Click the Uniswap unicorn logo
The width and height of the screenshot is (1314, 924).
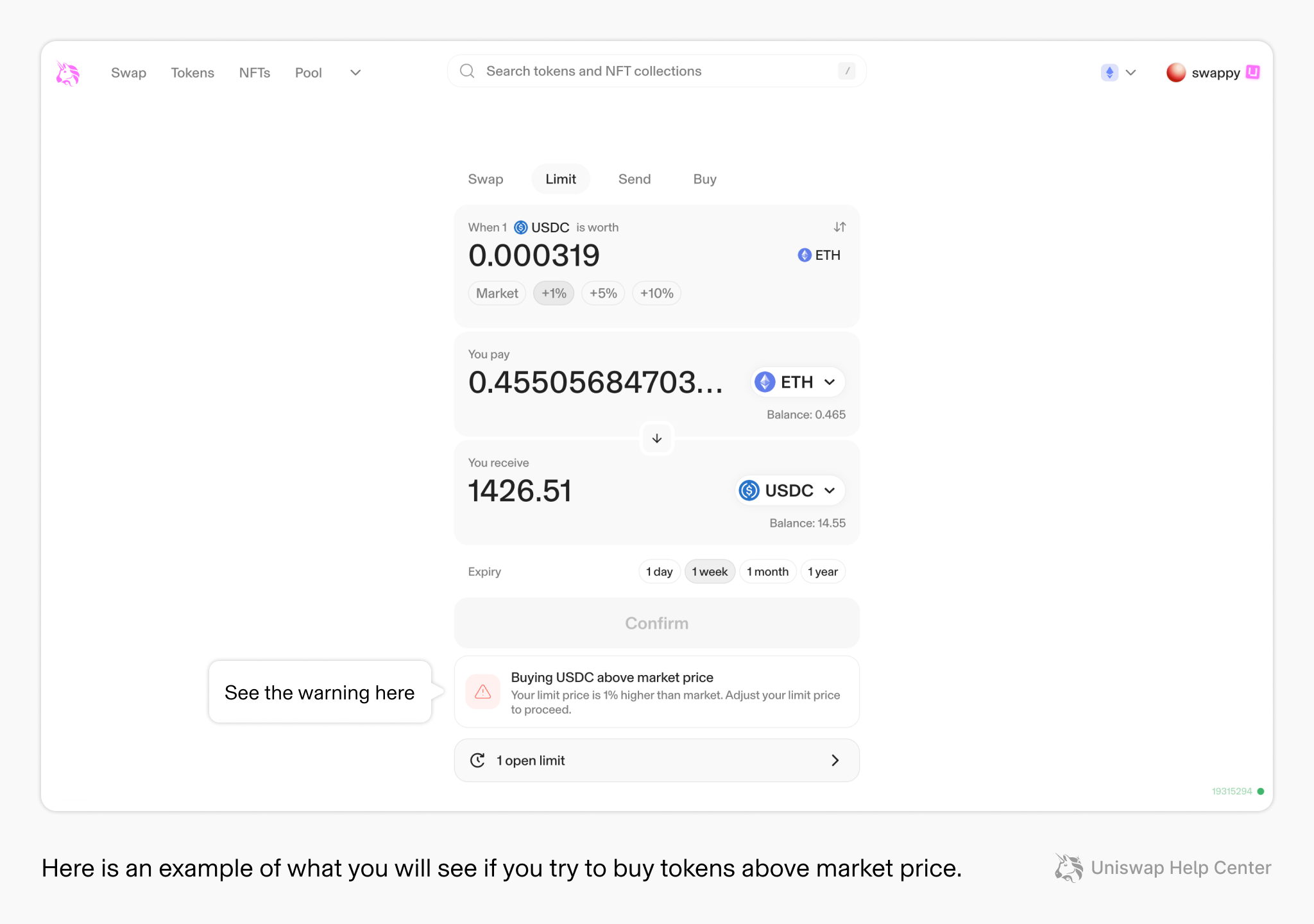67,73
